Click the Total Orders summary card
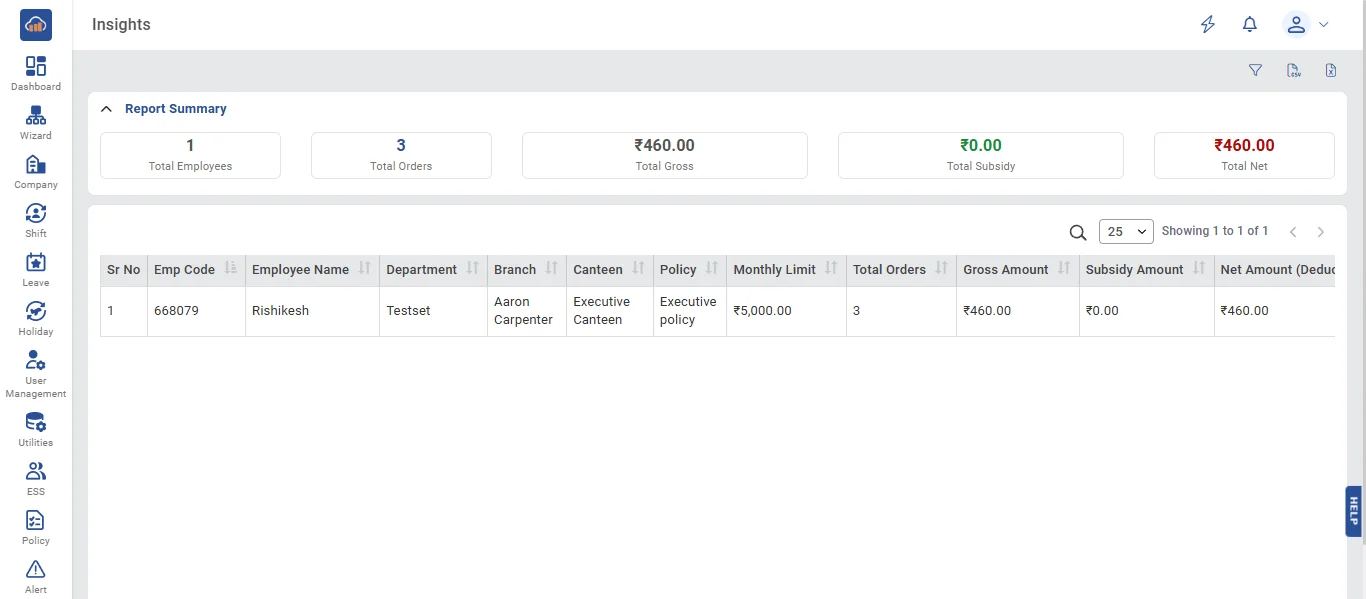Viewport: 1366px width, 599px height. (x=401, y=155)
